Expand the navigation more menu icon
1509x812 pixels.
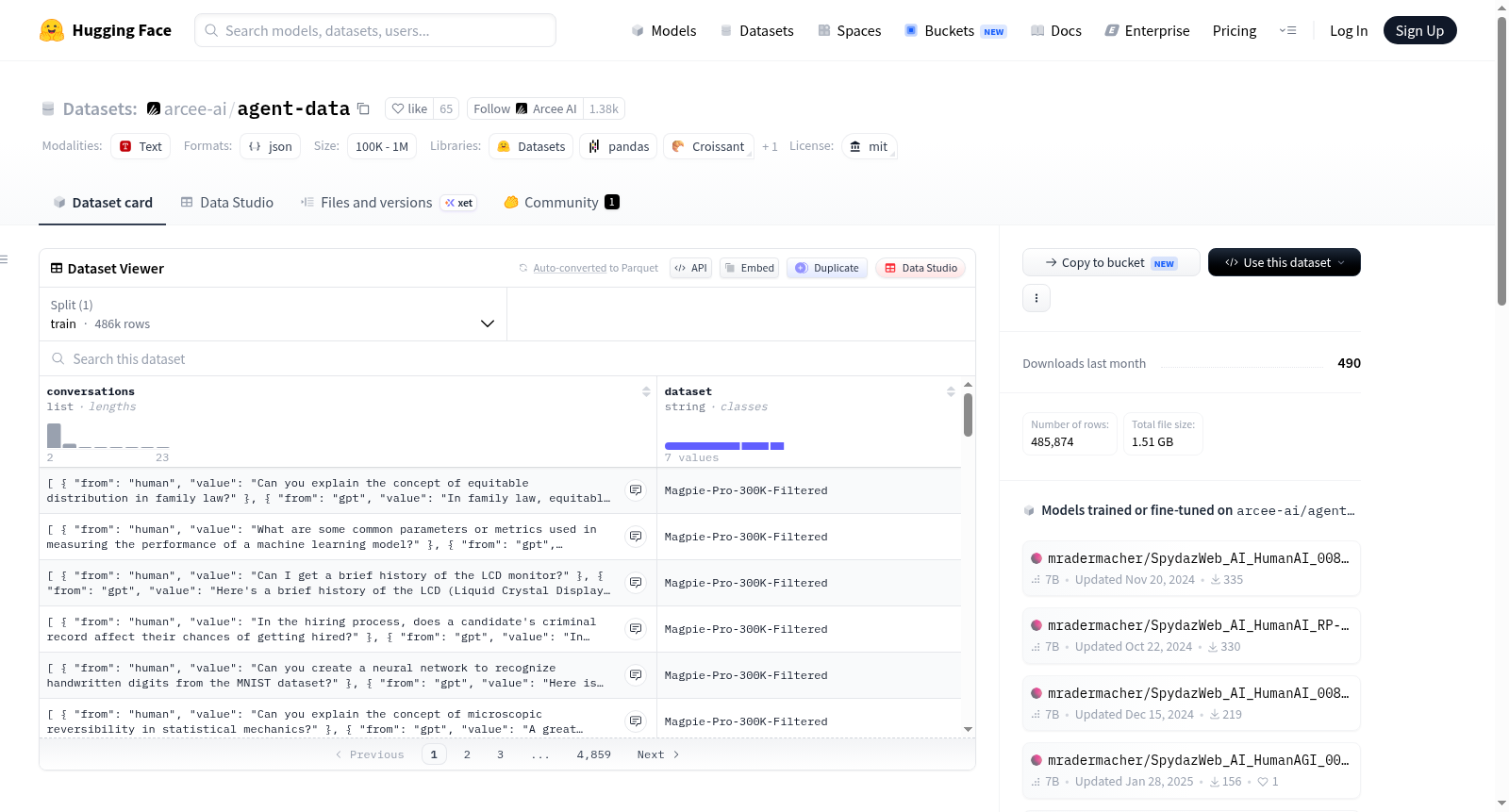pyautogui.click(x=1287, y=30)
